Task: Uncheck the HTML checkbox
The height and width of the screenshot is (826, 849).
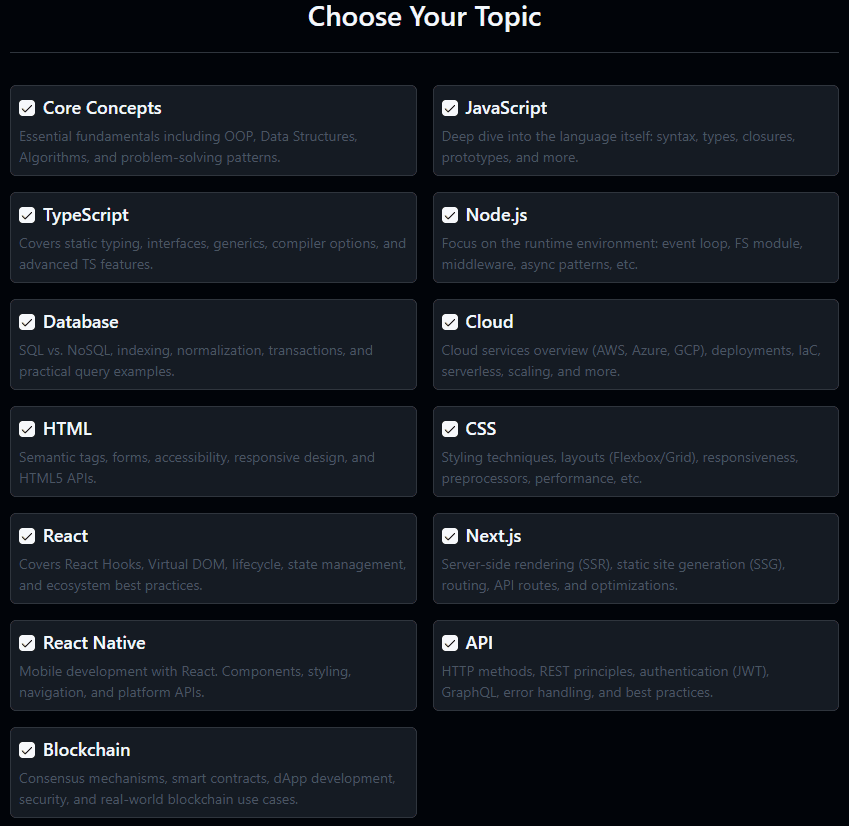Action: [27, 428]
